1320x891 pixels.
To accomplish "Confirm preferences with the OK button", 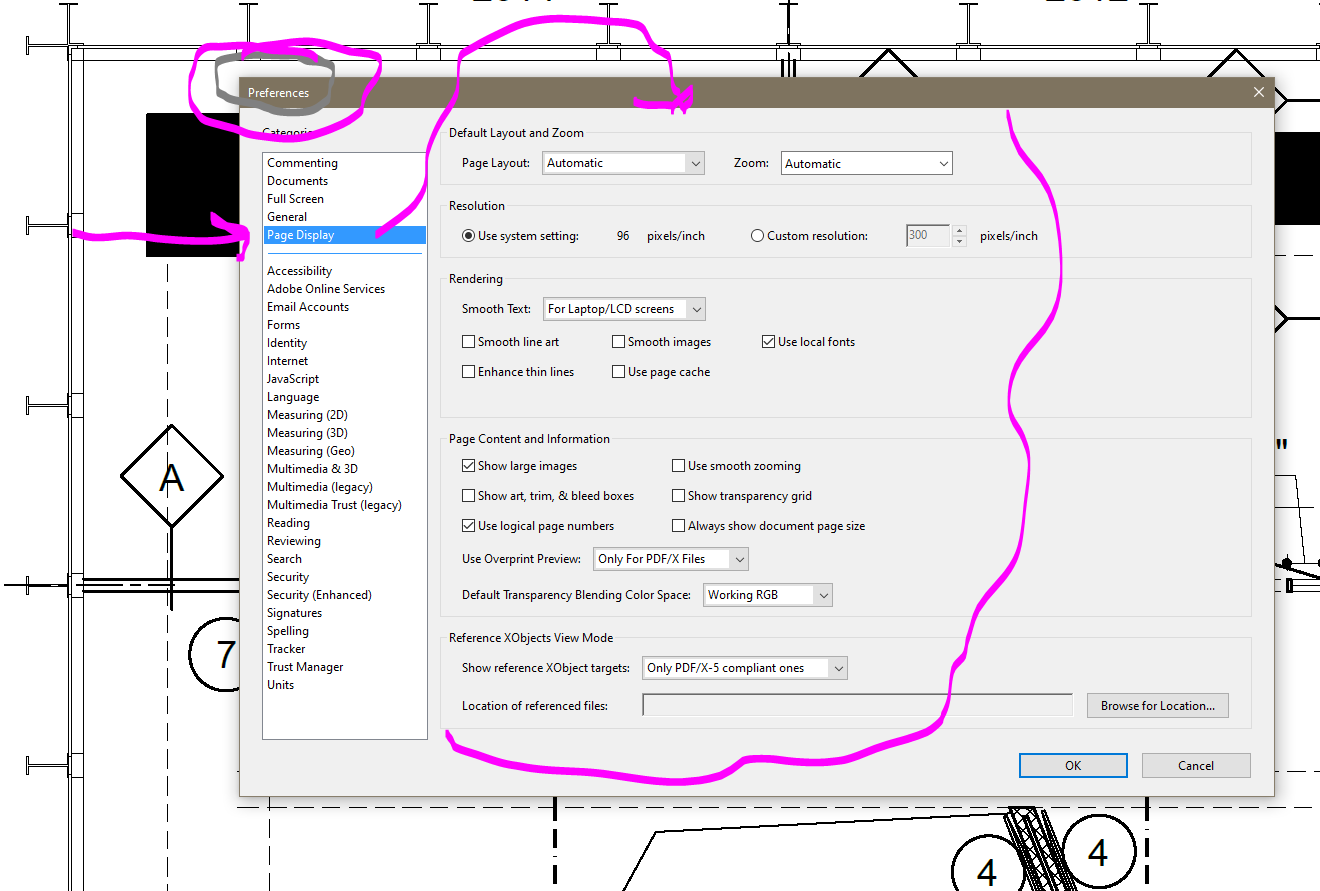I will (1073, 765).
